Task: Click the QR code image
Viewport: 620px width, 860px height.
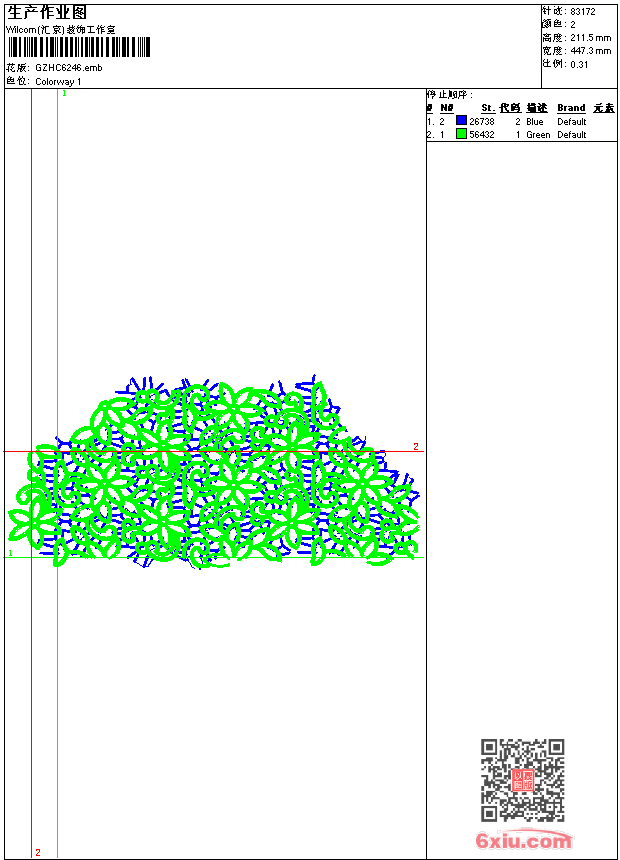Action: coord(523,780)
